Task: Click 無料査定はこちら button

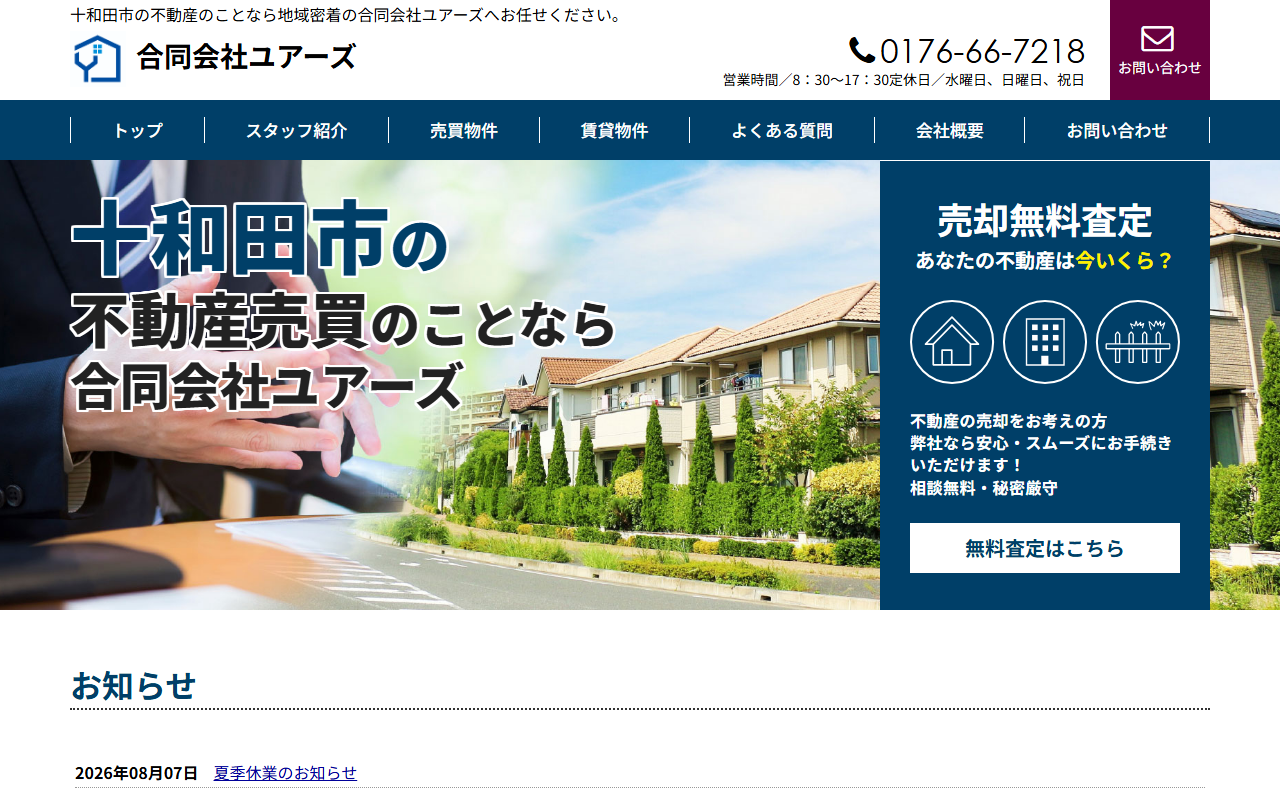Action: click(1045, 548)
